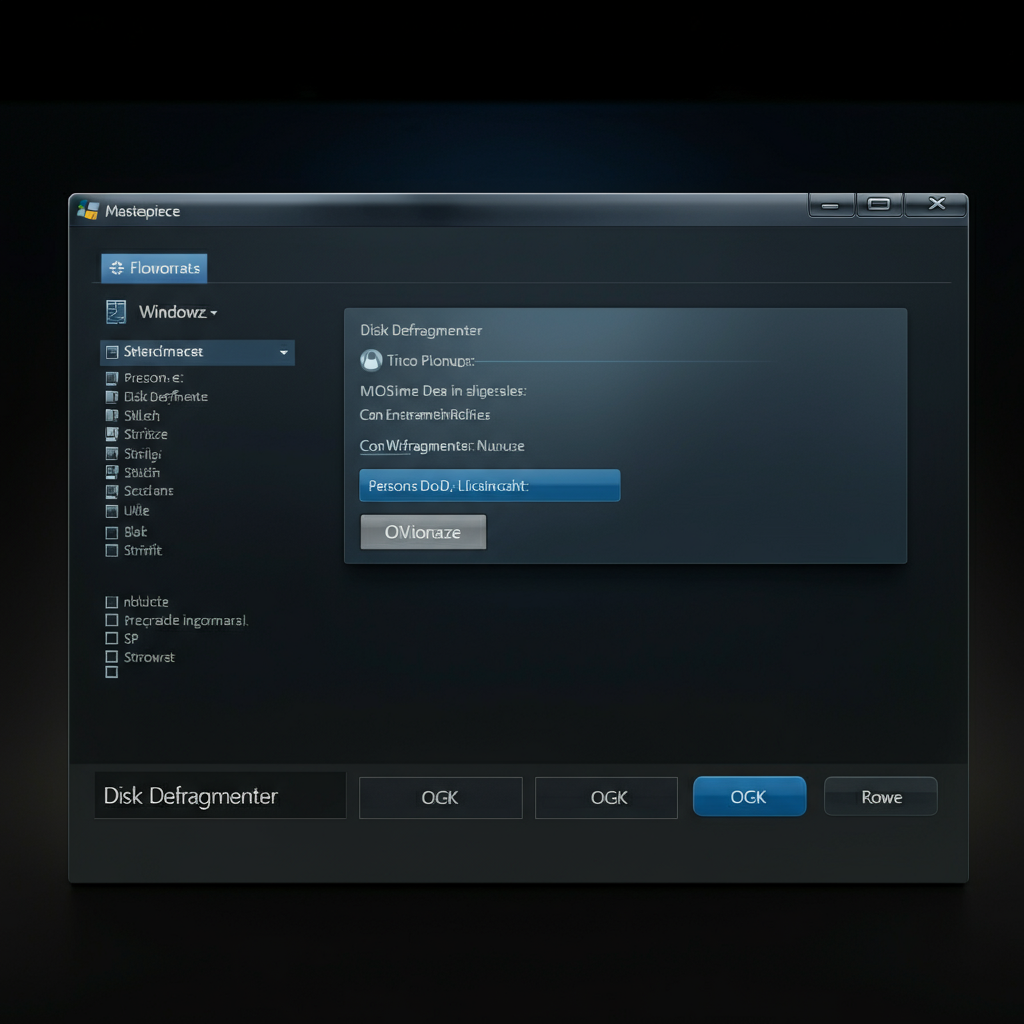Select the Sillah sidebar icon
The height and width of the screenshot is (1024, 1024).
111,415
